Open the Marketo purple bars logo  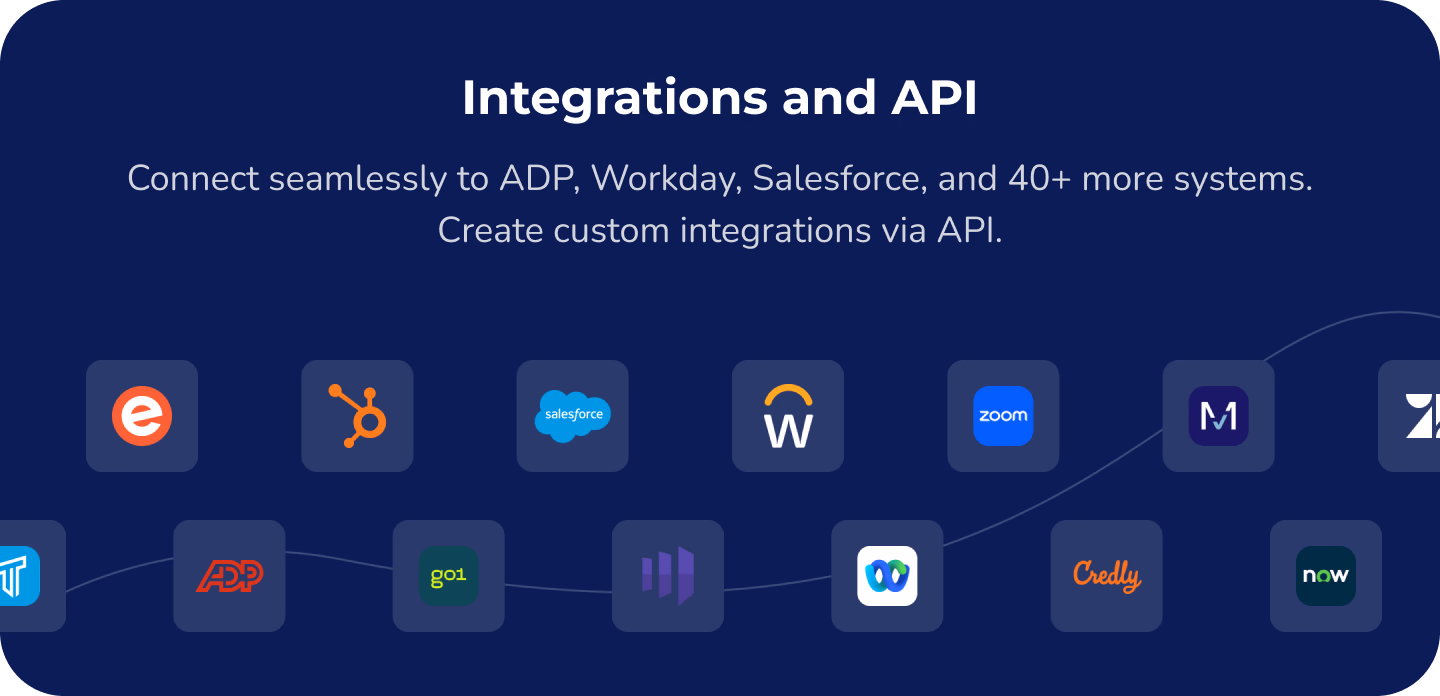pyautogui.click(x=667, y=576)
